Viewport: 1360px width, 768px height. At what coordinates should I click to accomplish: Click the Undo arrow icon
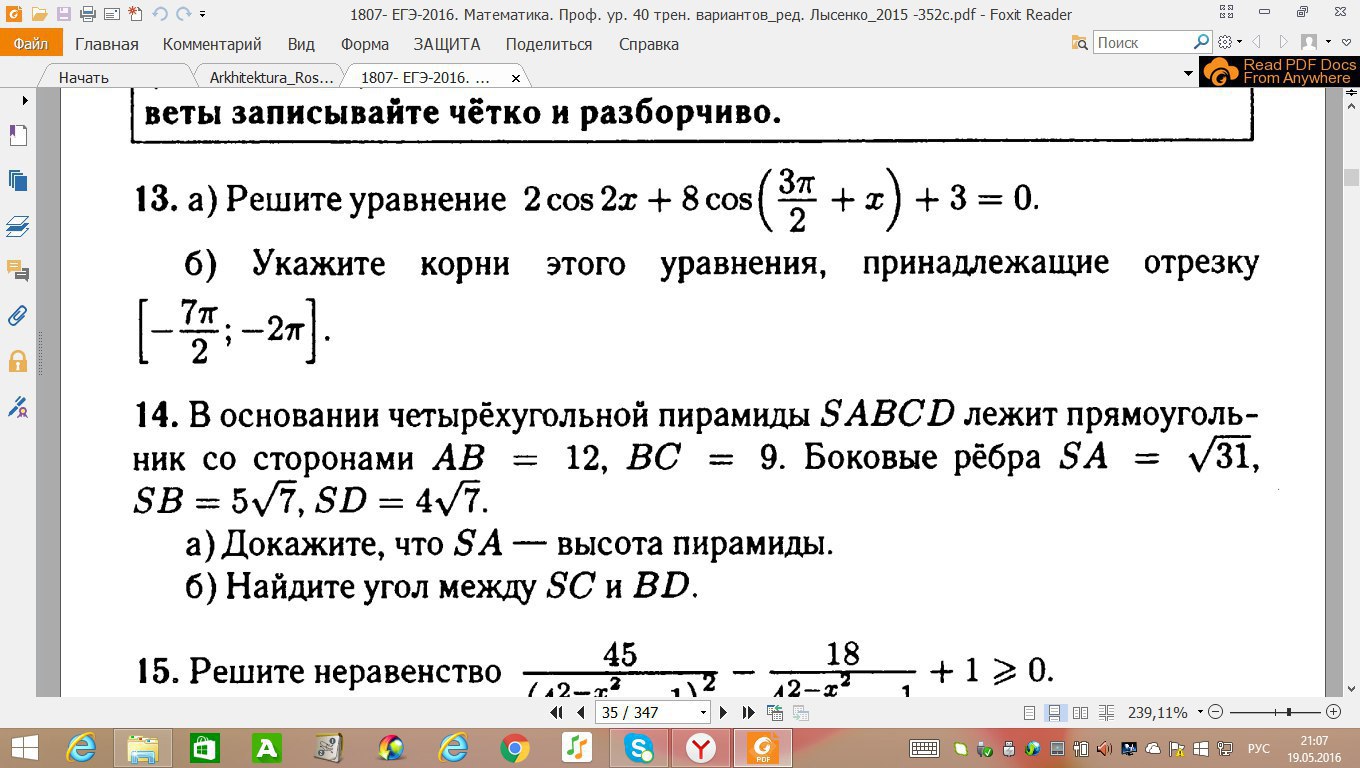[x=160, y=13]
